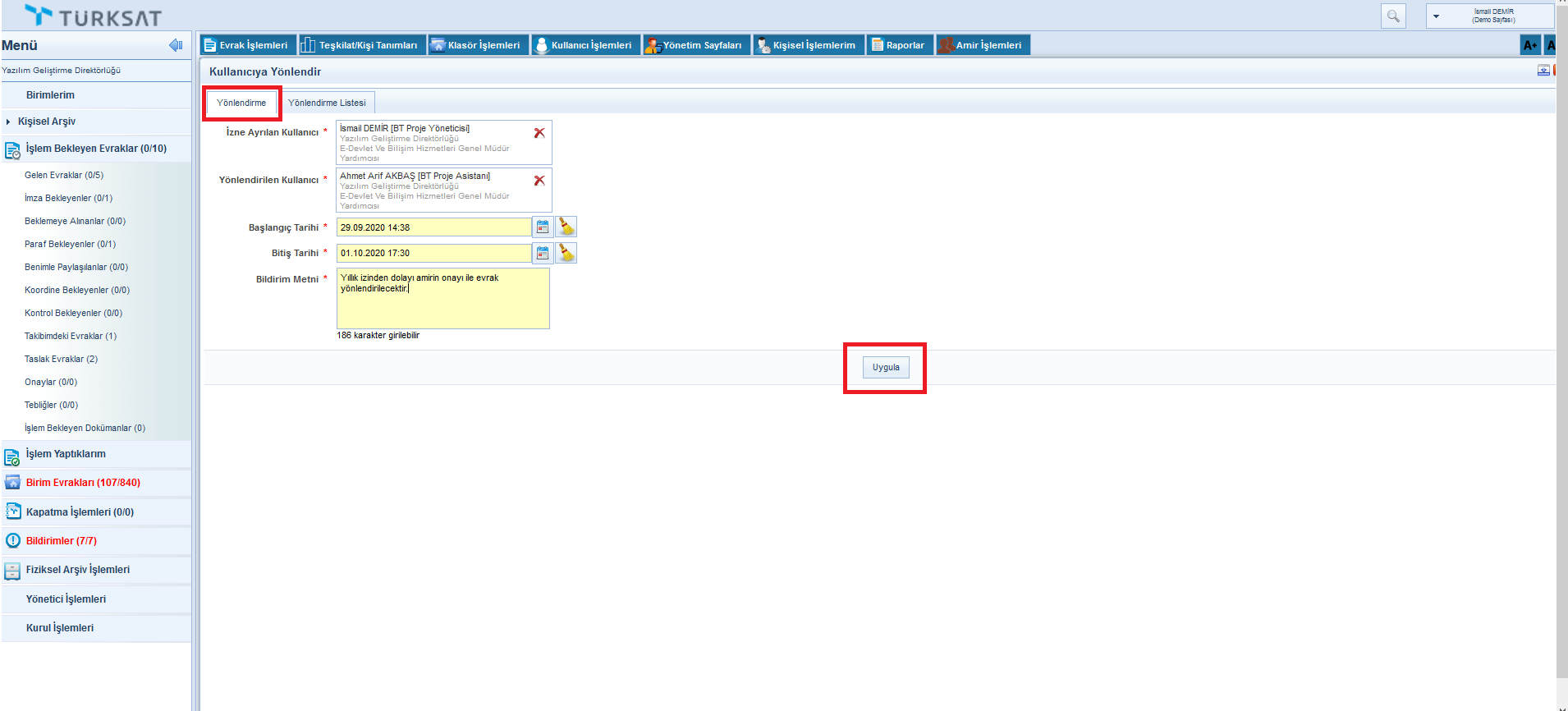
Task: Open calendar picker for Başlangıç Tarihi
Action: 543,227
